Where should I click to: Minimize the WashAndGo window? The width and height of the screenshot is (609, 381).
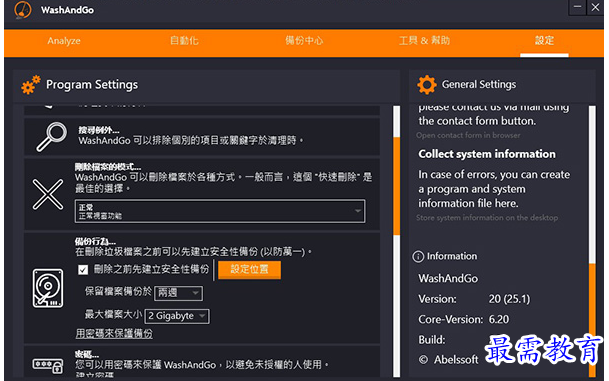[578, 7]
